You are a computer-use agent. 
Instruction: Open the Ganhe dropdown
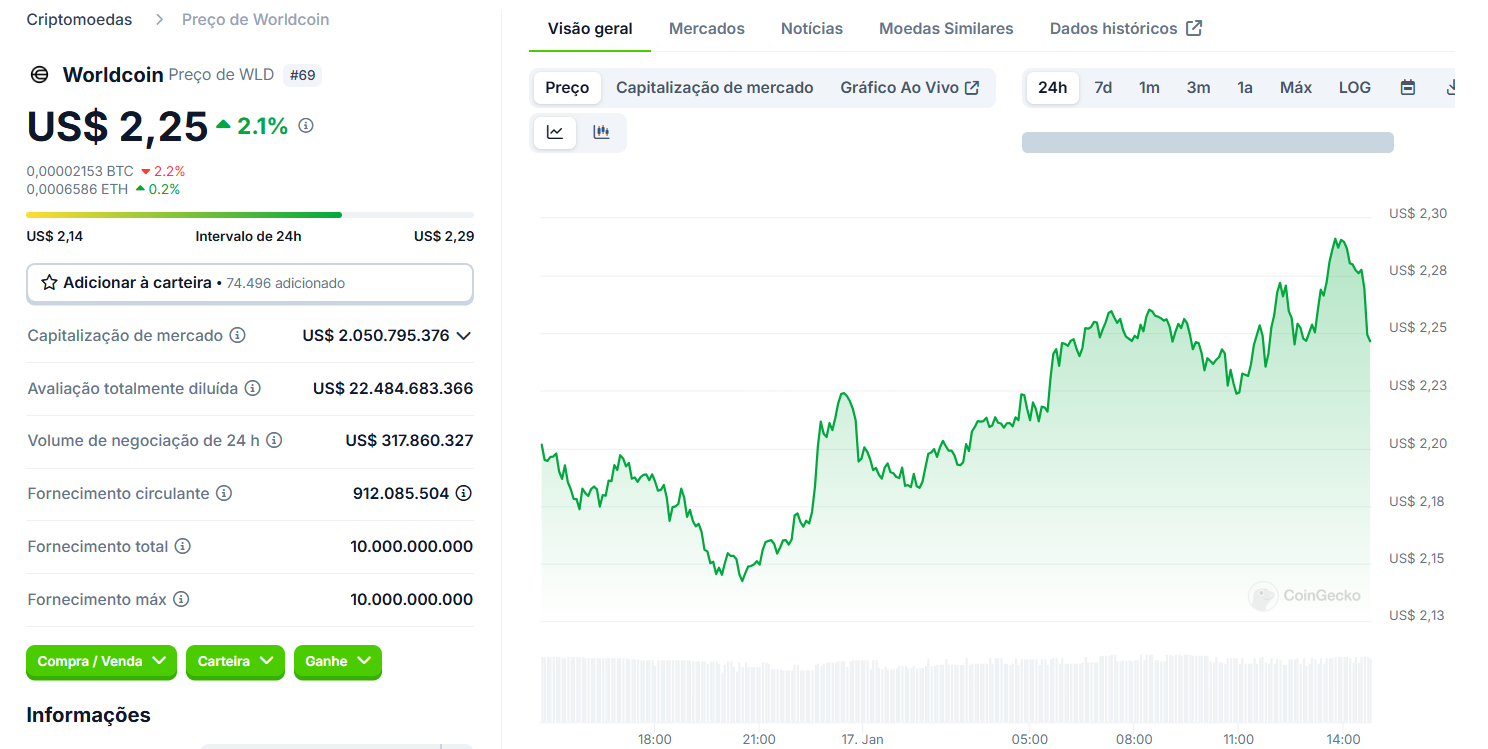338,662
